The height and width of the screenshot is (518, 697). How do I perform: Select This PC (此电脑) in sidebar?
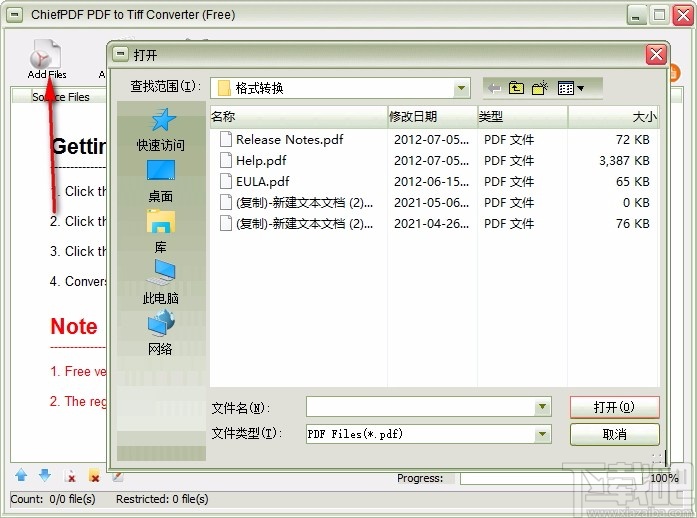pos(161,283)
